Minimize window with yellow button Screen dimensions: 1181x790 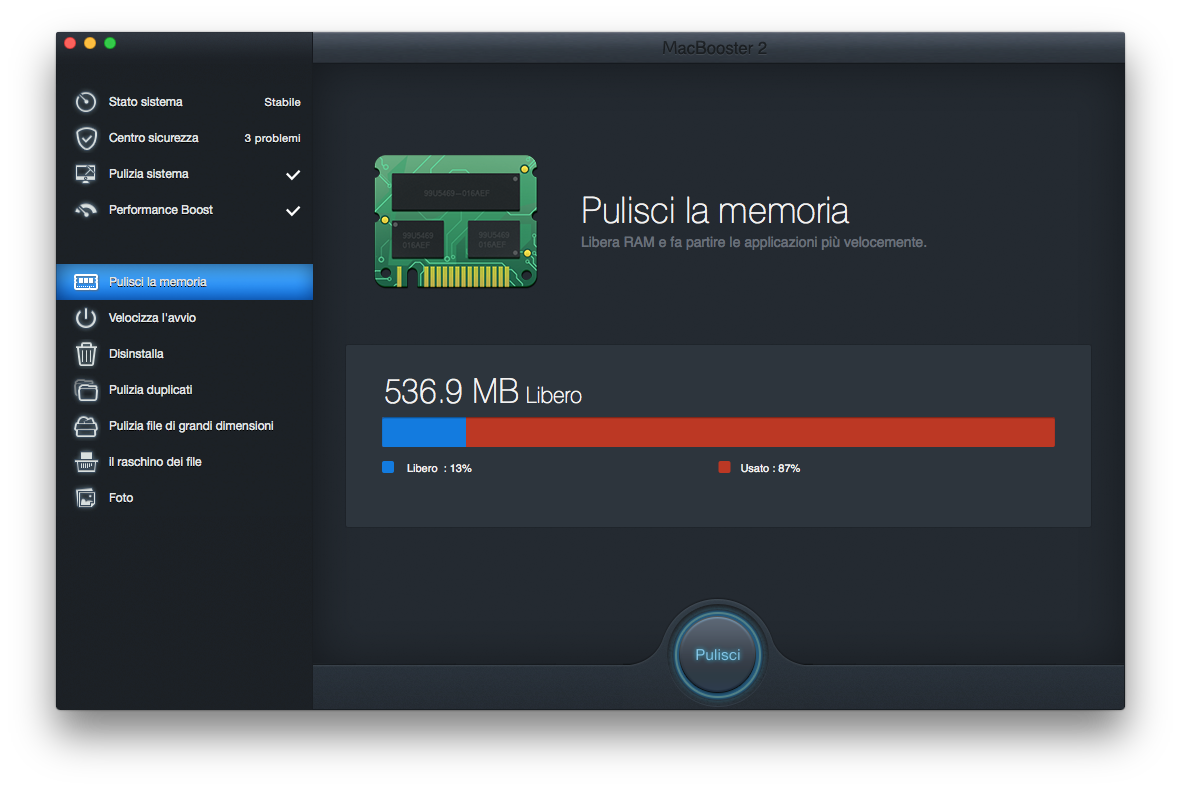coord(90,43)
